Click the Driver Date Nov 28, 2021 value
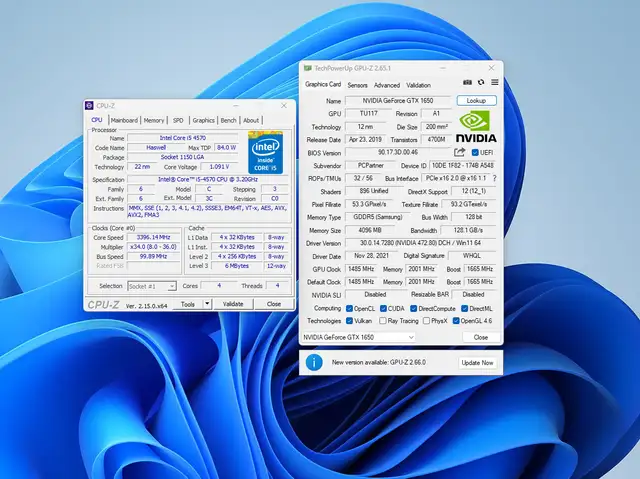Screen dimensions: 640x479 tap(371, 256)
